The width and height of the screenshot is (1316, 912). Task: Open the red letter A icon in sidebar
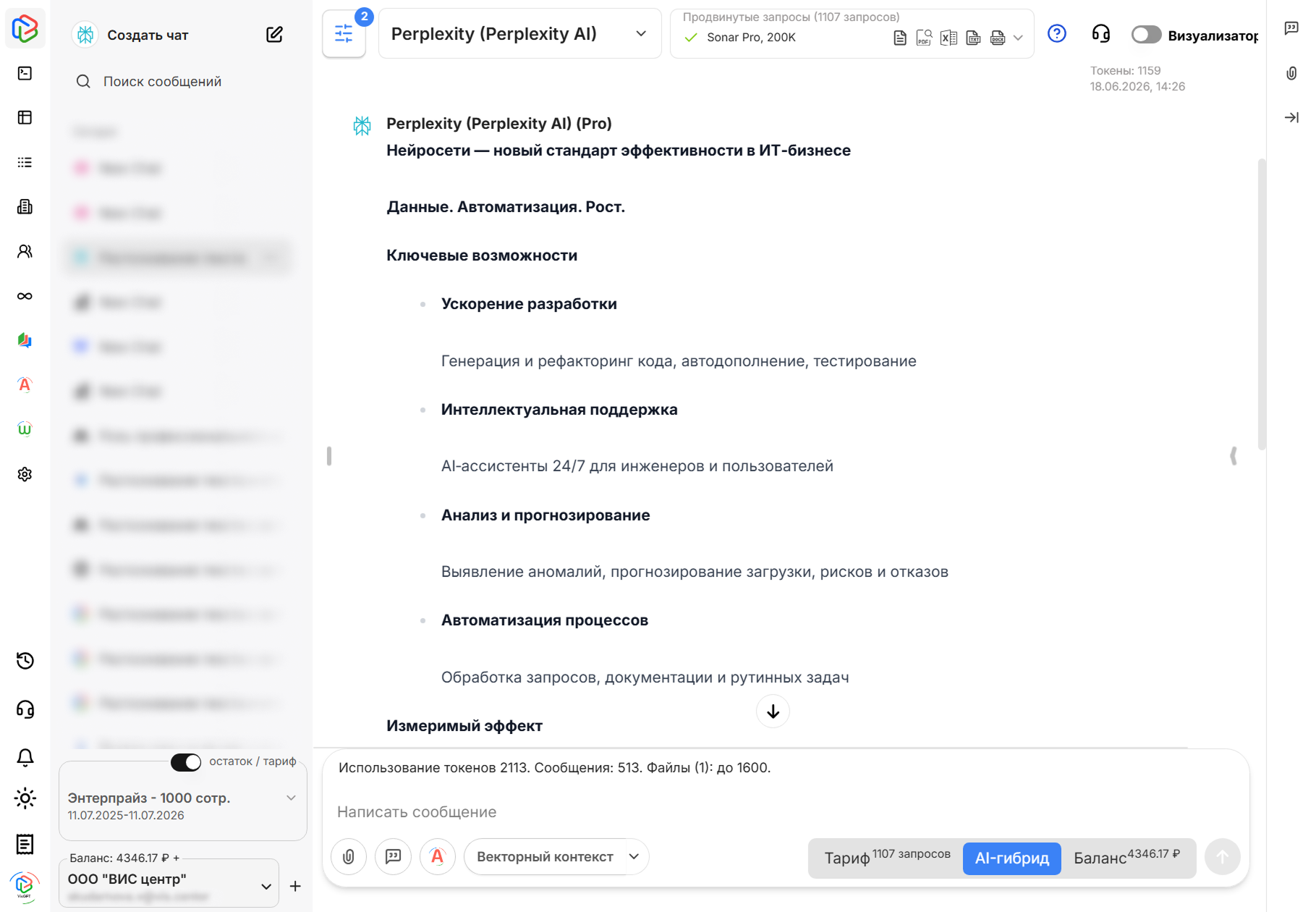point(25,385)
